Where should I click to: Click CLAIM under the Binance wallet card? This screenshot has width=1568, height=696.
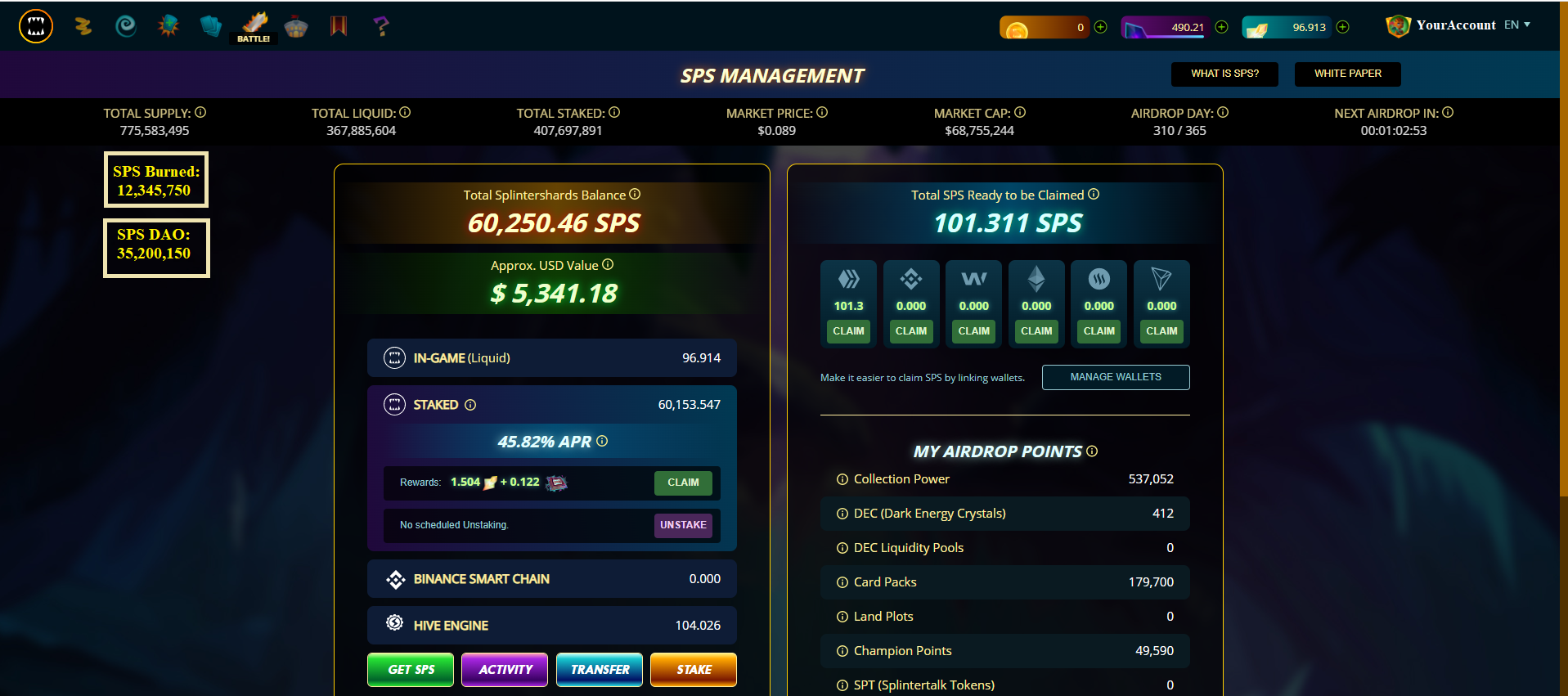[x=911, y=331]
